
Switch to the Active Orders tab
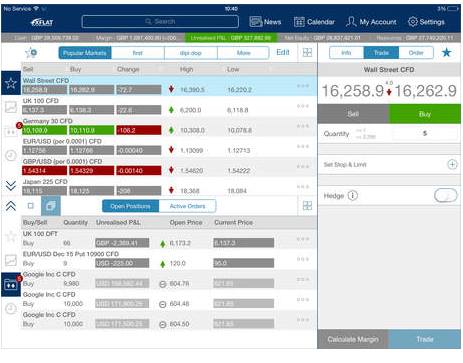pyautogui.click(x=187, y=206)
